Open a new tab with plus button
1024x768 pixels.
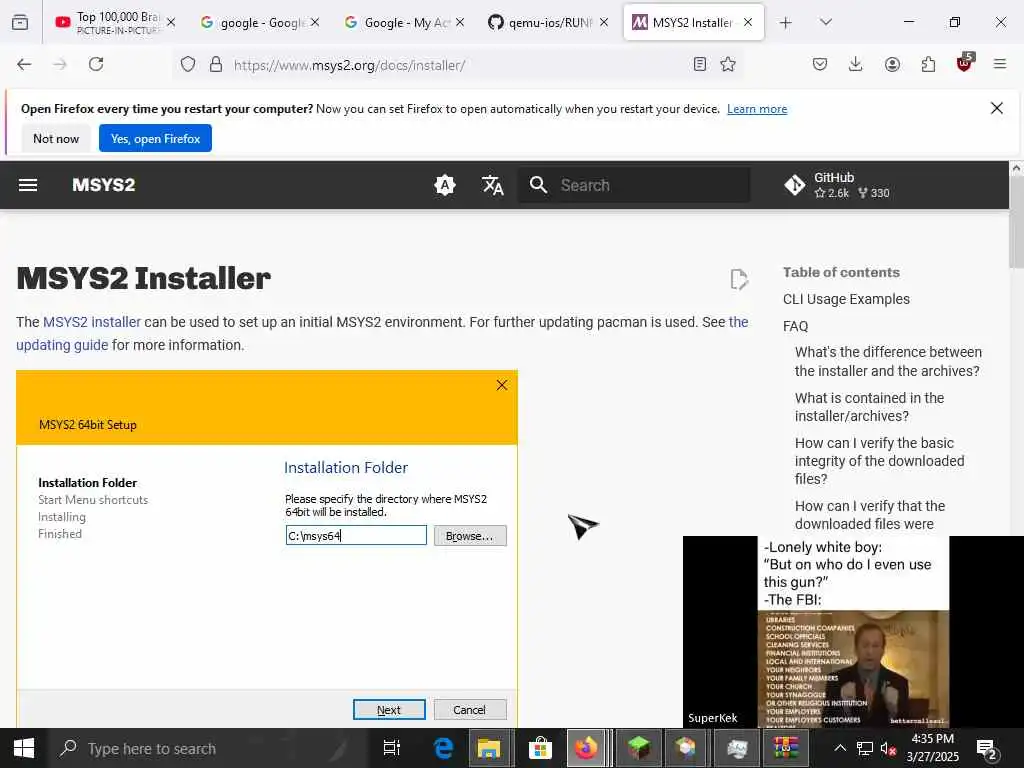(786, 22)
